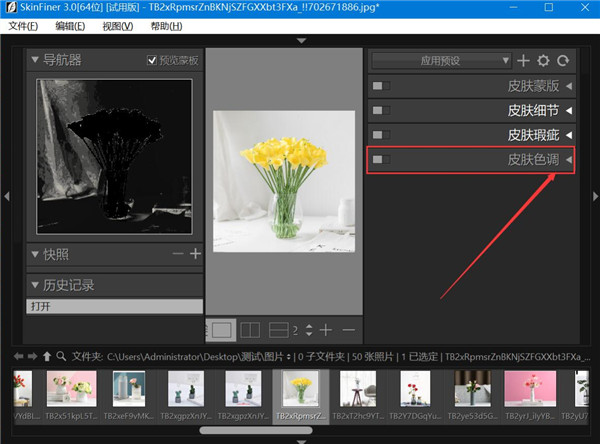Viewport: 600px width, 444px height.
Task: Open the 文件(F) menu
Action: (x=23, y=26)
